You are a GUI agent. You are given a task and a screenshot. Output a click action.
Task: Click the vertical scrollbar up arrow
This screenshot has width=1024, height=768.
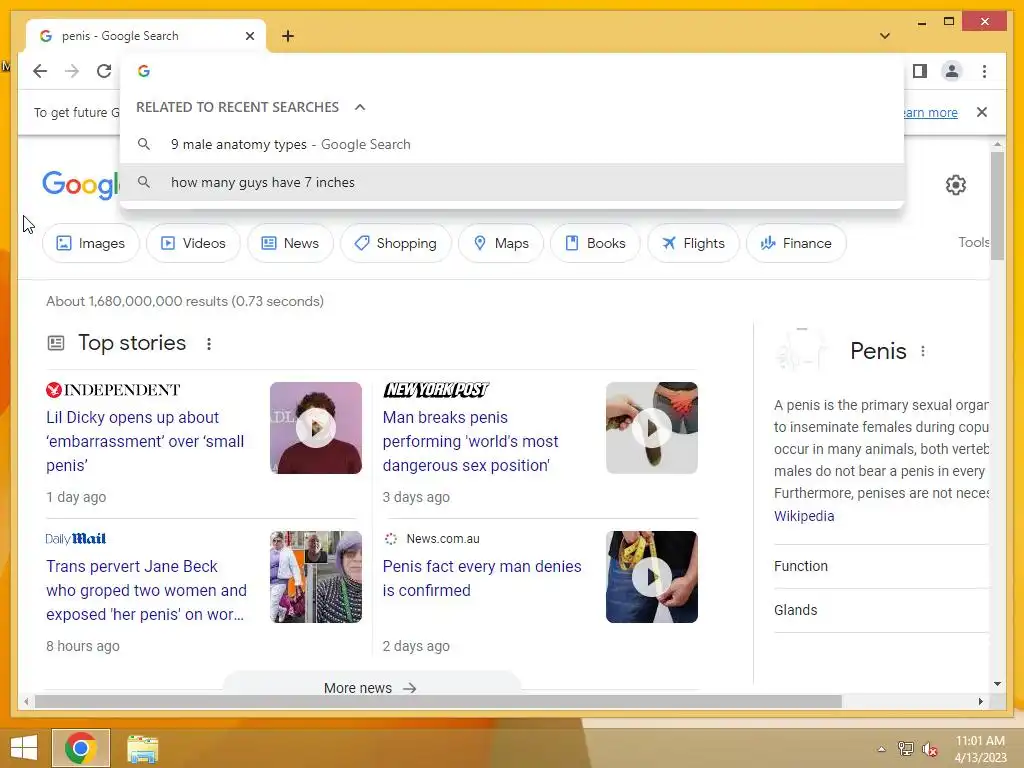point(997,143)
